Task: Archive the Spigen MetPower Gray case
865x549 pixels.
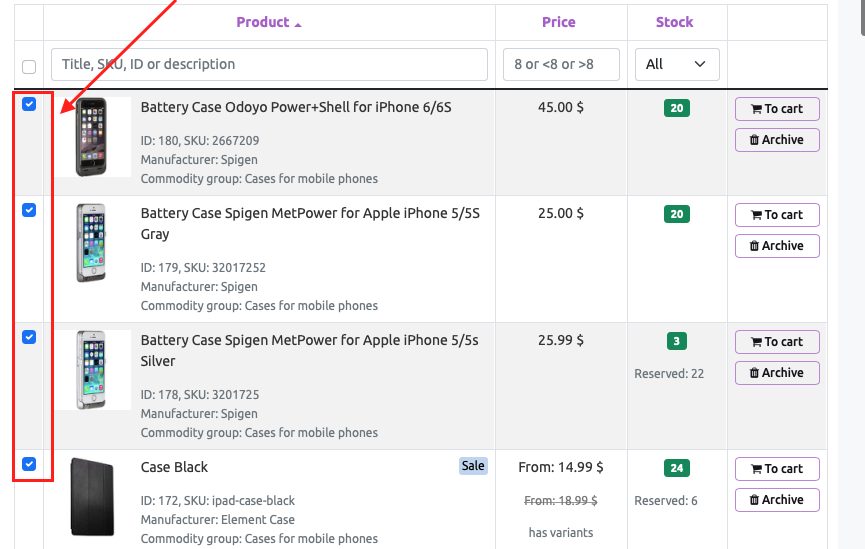Action: (777, 246)
